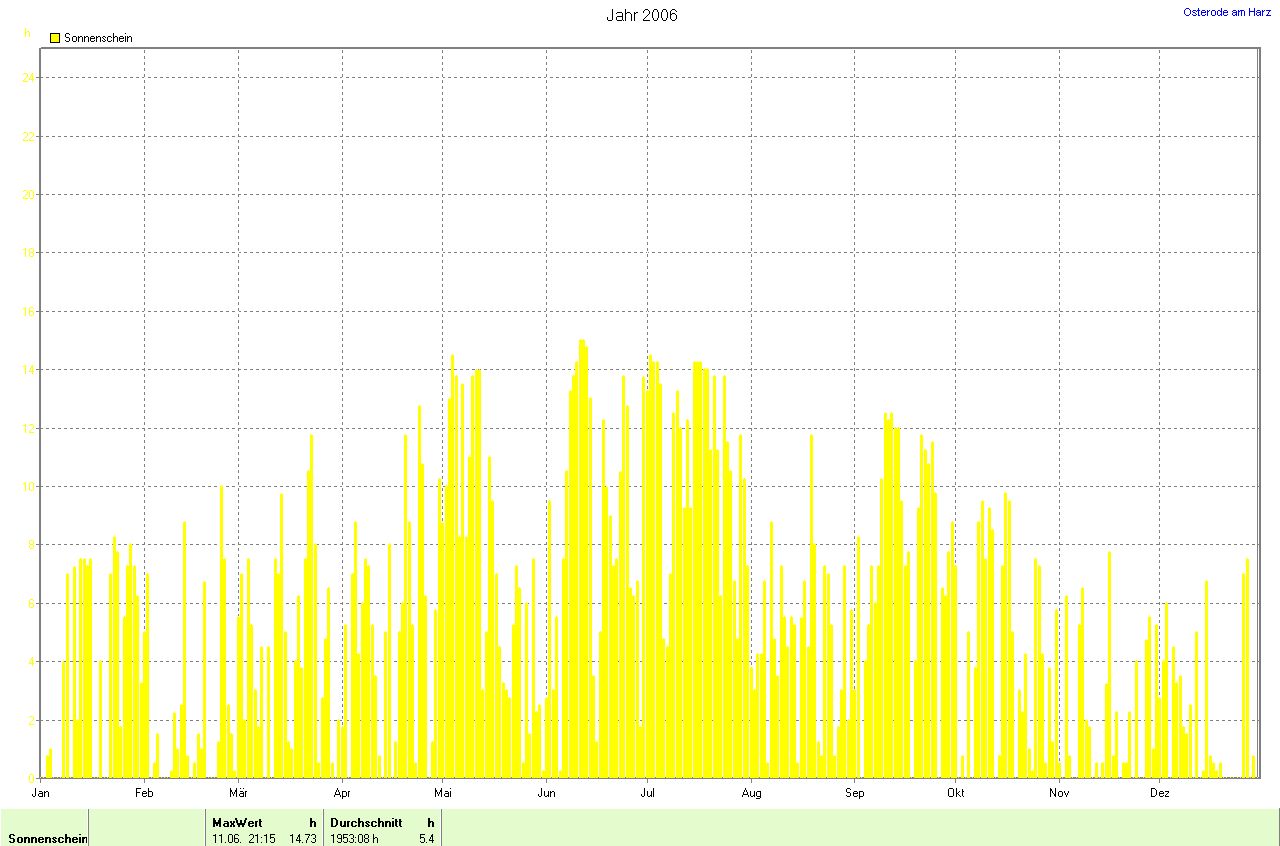Select the Mai month axis label

(x=443, y=793)
